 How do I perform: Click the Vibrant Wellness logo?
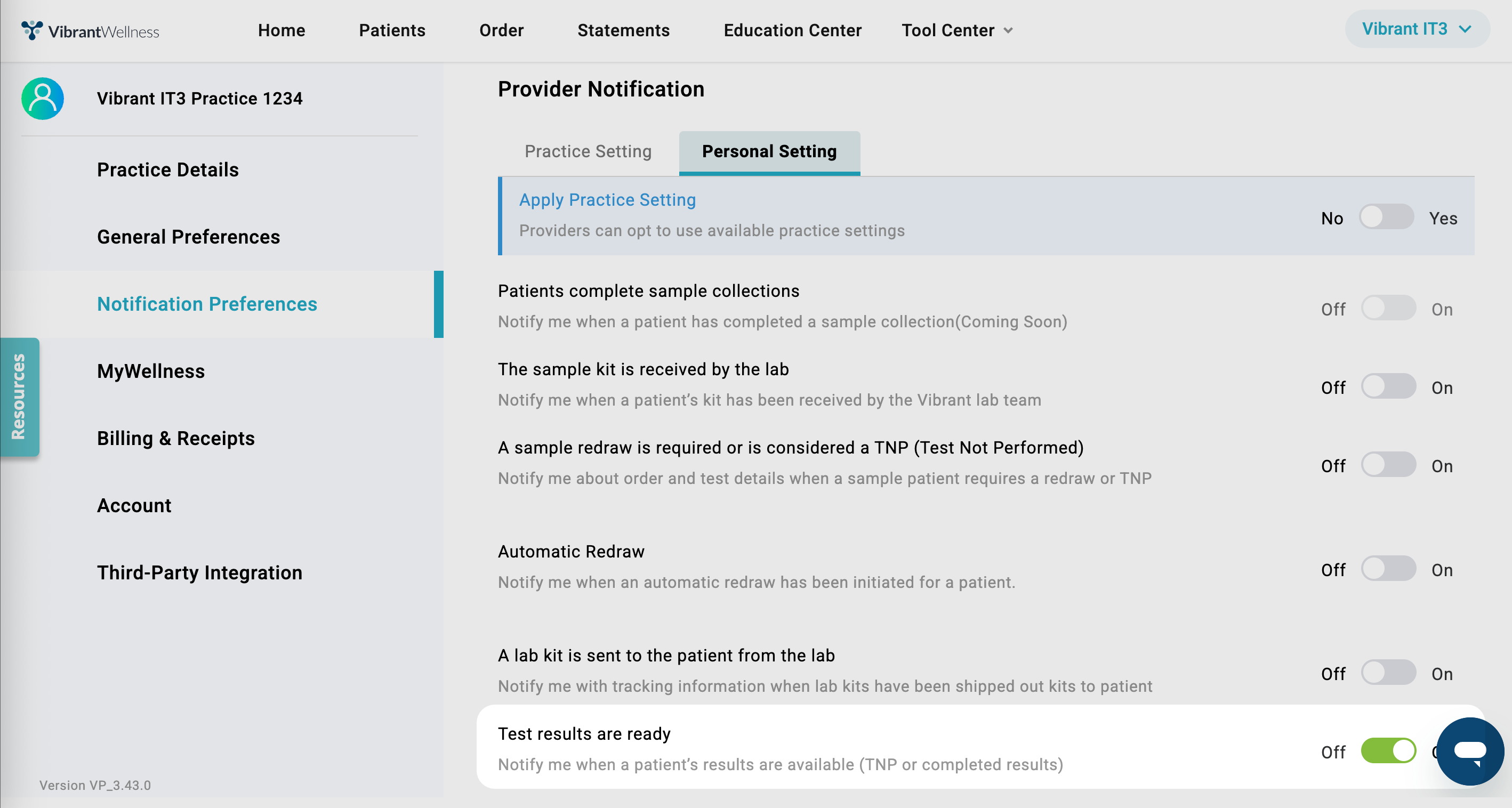(x=91, y=30)
